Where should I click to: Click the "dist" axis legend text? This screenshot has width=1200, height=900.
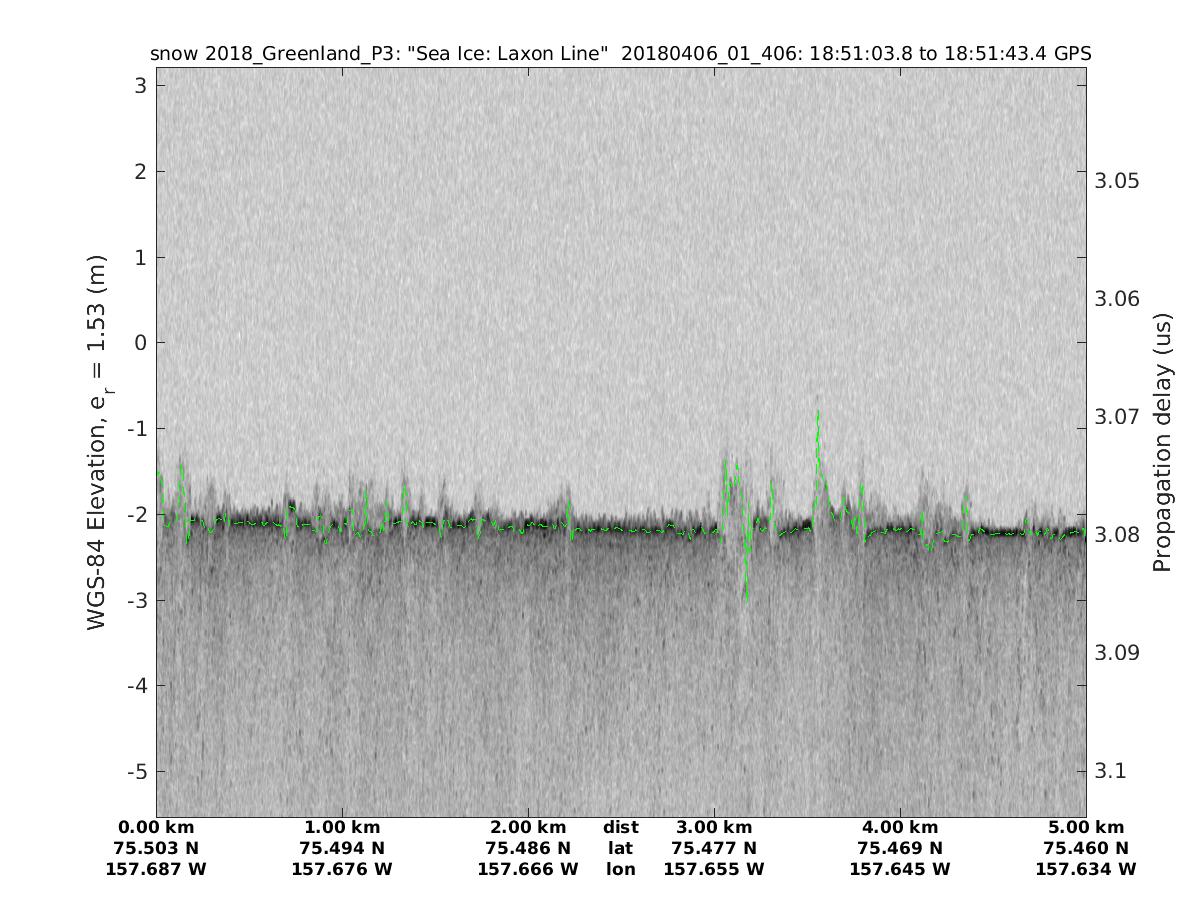pos(620,828)
